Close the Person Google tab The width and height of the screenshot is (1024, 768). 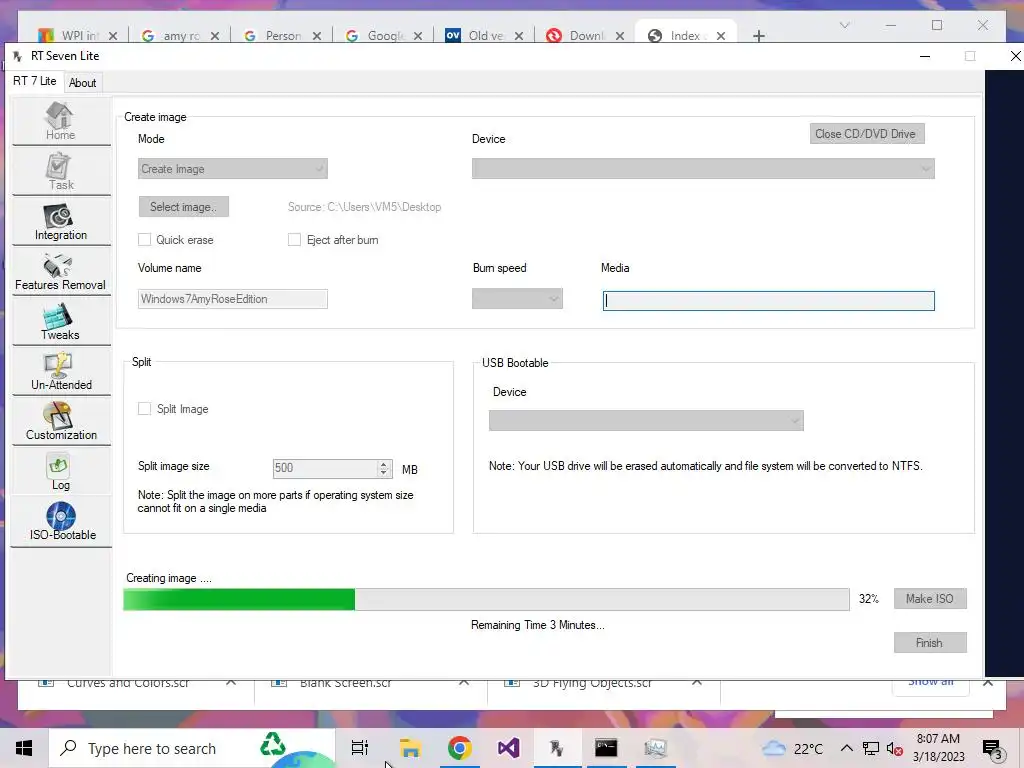(316, 36)
